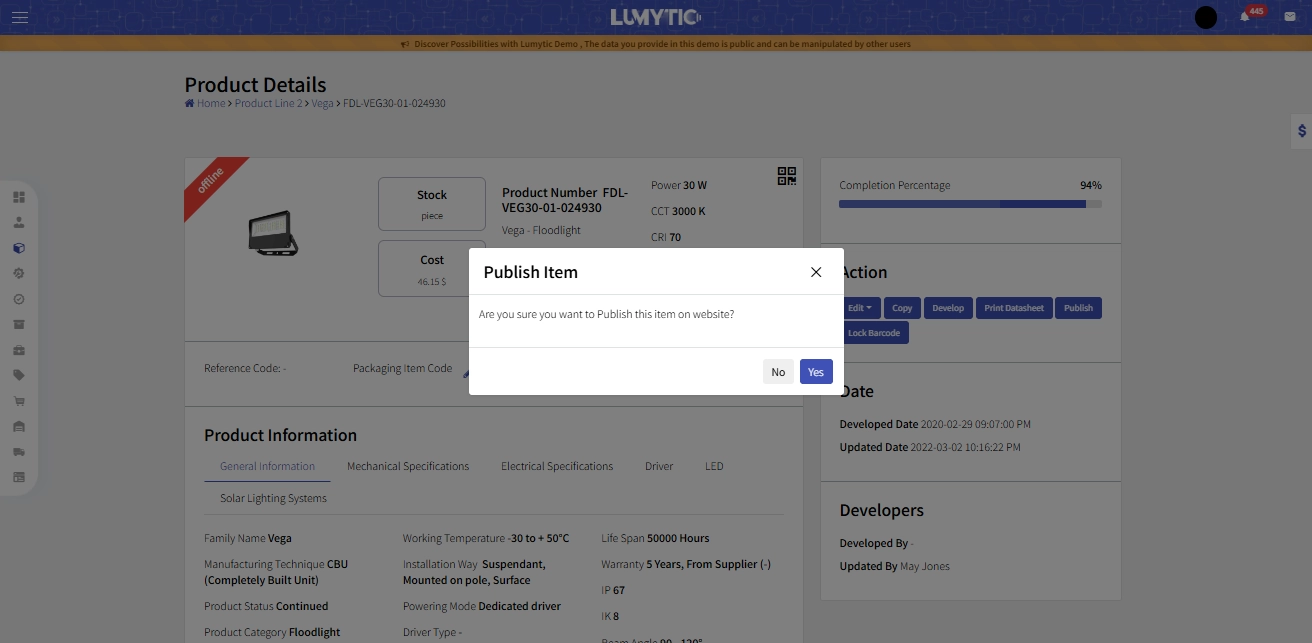
Task: Open notifications bell with 445 badge
Action: [x=1245, y=17]
